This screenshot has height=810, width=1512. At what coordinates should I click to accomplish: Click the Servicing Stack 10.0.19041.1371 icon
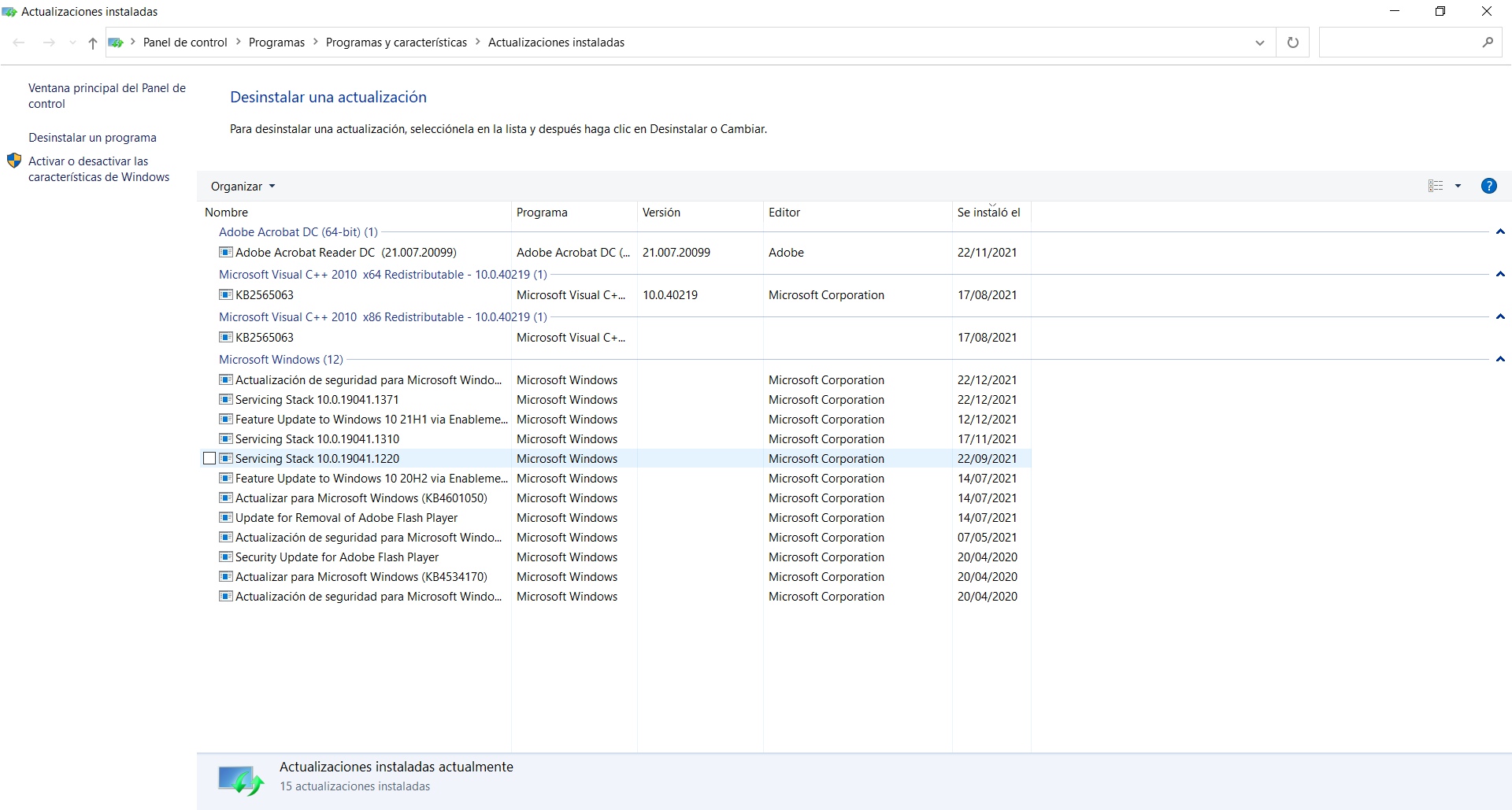click(226, 400)
